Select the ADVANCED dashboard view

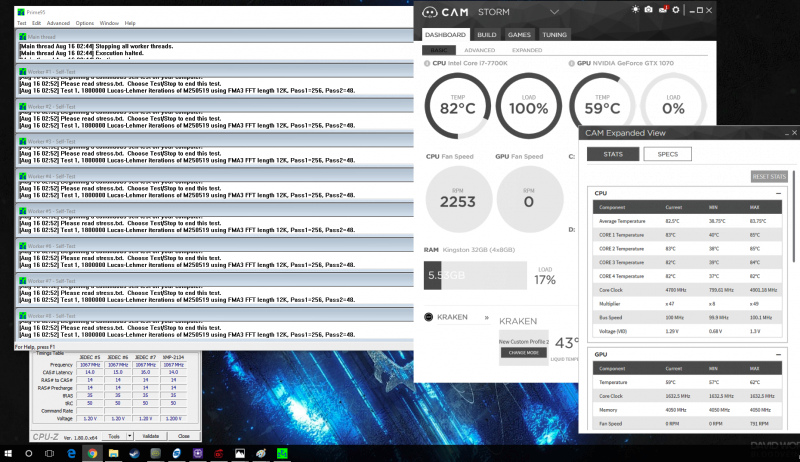pyautogui.click(x=480, y=50)
